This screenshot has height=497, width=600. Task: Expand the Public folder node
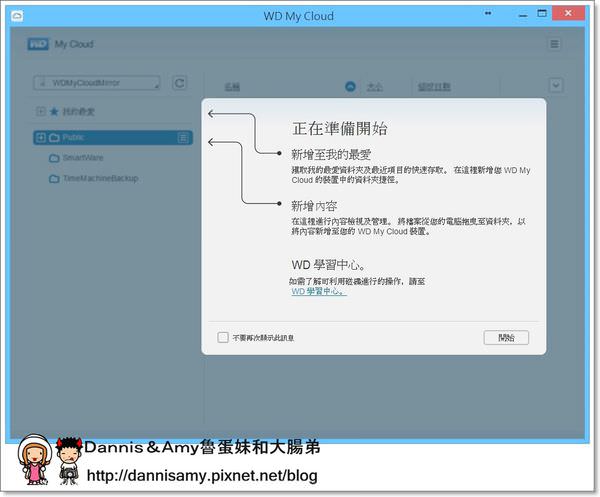click(x=41, y=137)
